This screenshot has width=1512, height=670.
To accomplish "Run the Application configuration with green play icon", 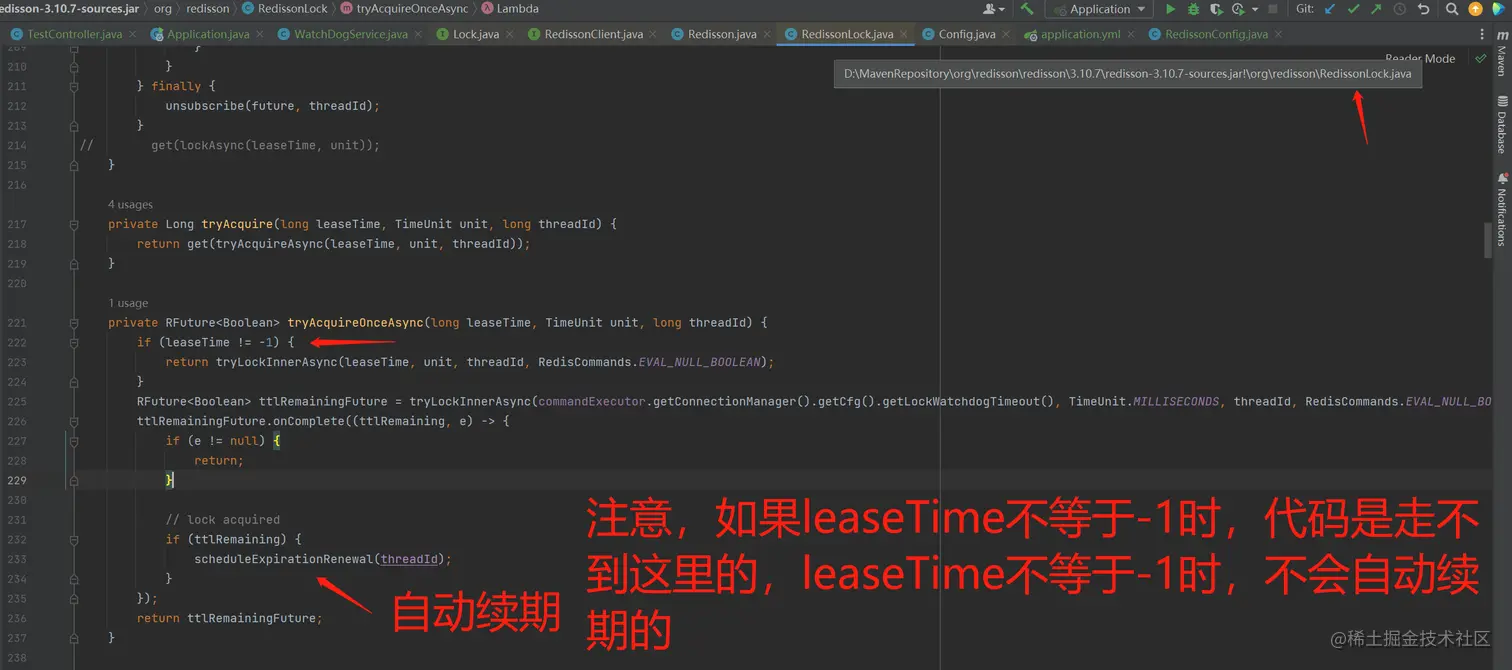I will (x=1170, y=9).
